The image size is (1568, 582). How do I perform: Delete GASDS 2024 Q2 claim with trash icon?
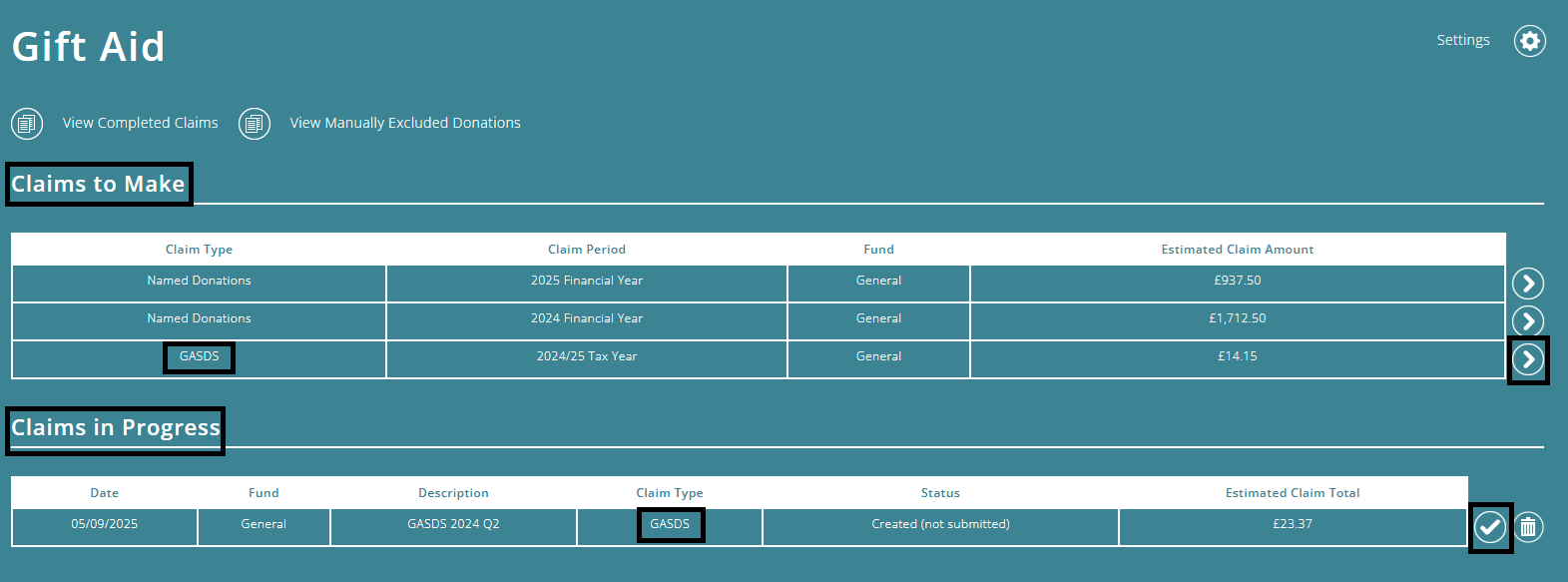1528,527
